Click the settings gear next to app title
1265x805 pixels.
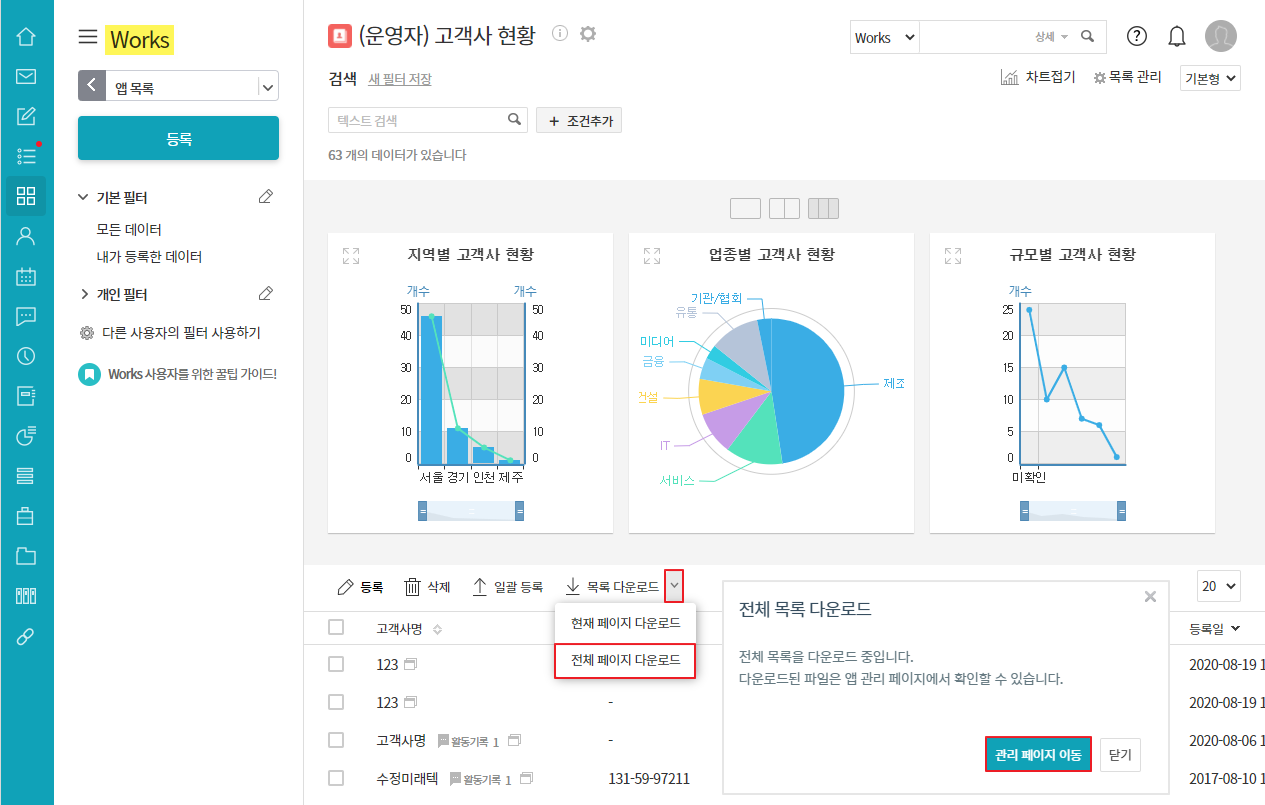pos(588,34)
